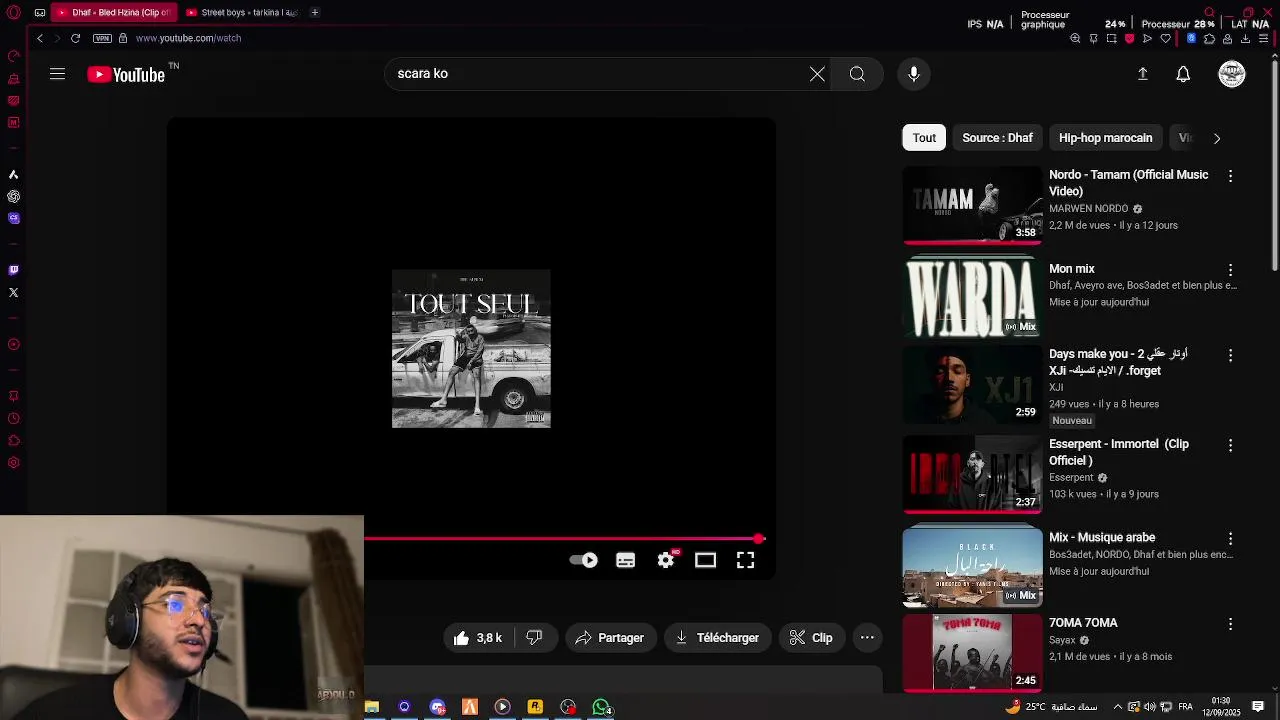
Task: Open Windows notification center icon
Action: click(1259, 706)
